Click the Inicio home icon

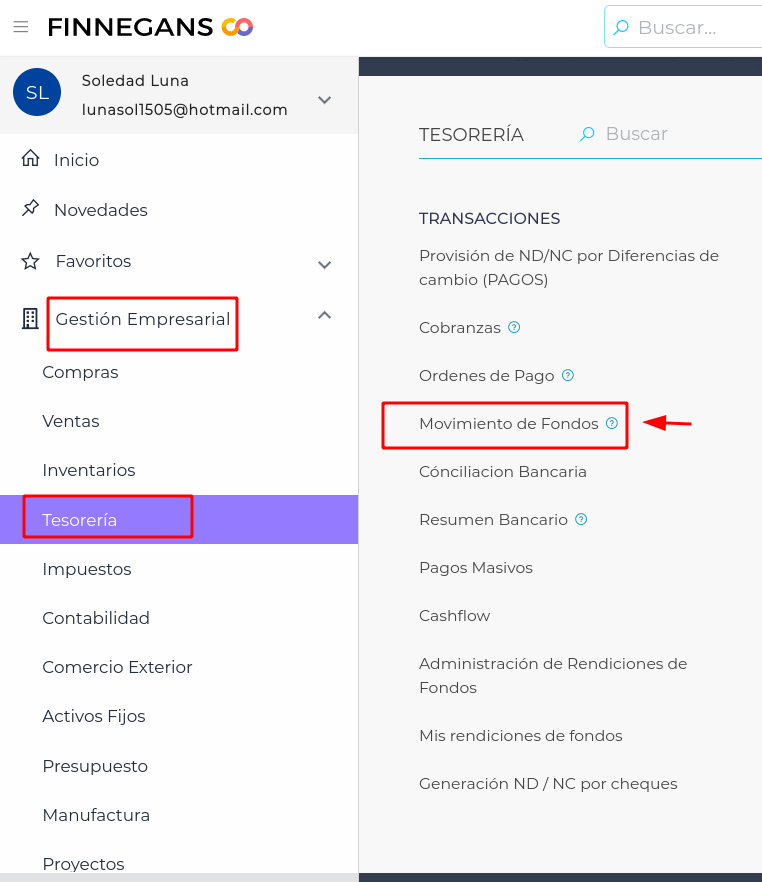pyautogui.click(x=31, y=159)
